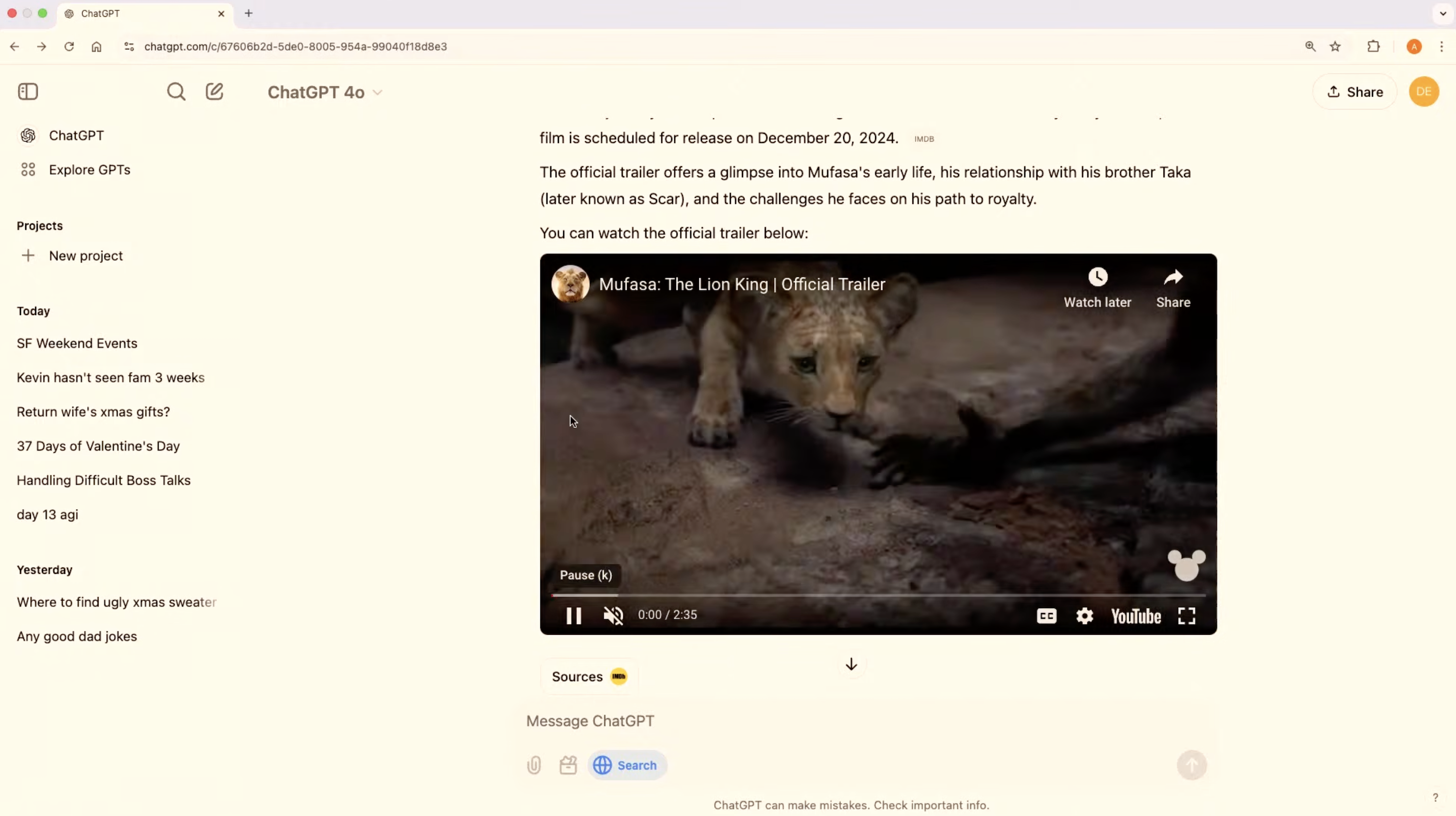Open SF Weekend Events chat
This screenshot has width=1456, height=816.
[x=77, y=343]
